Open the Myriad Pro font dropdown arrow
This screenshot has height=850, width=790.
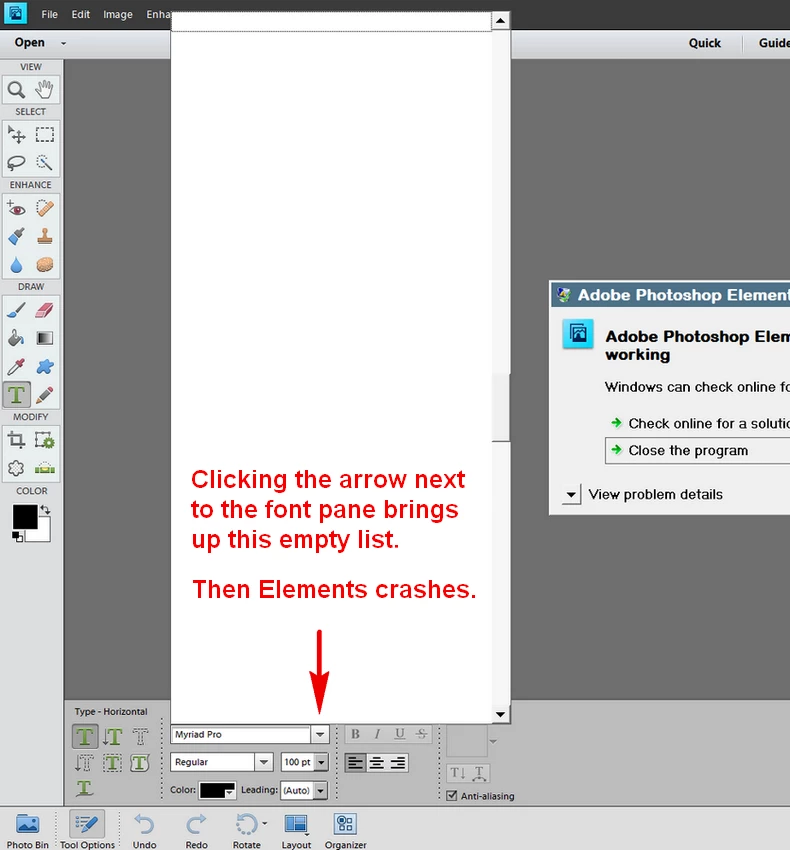tap(320, 735)
